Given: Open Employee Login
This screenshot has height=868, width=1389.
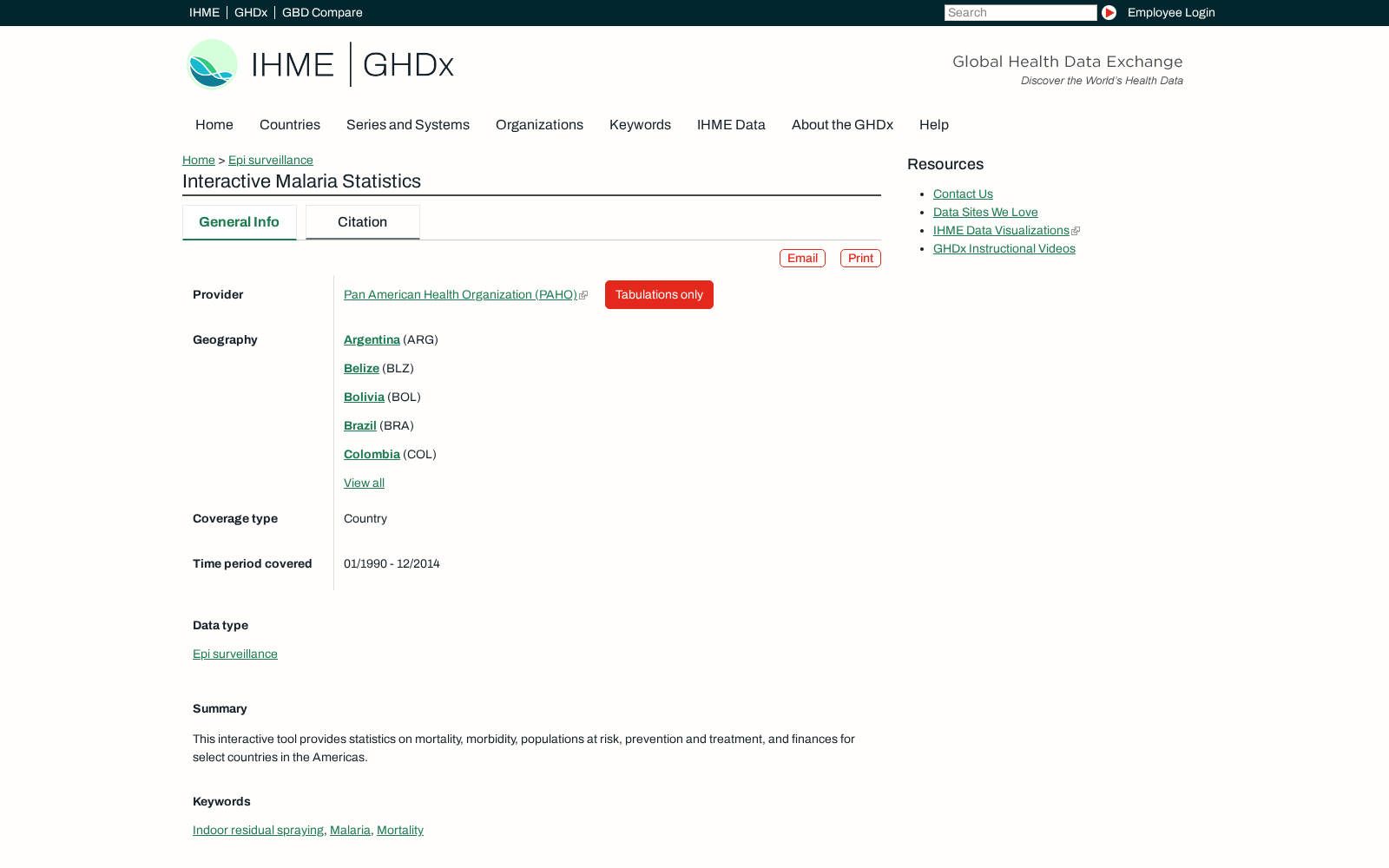Looking at the screenshot, I should [1171, 12].
